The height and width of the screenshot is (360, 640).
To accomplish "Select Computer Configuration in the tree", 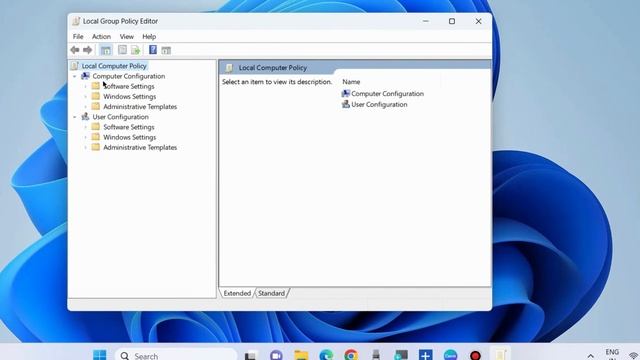I will pos(129,76).
